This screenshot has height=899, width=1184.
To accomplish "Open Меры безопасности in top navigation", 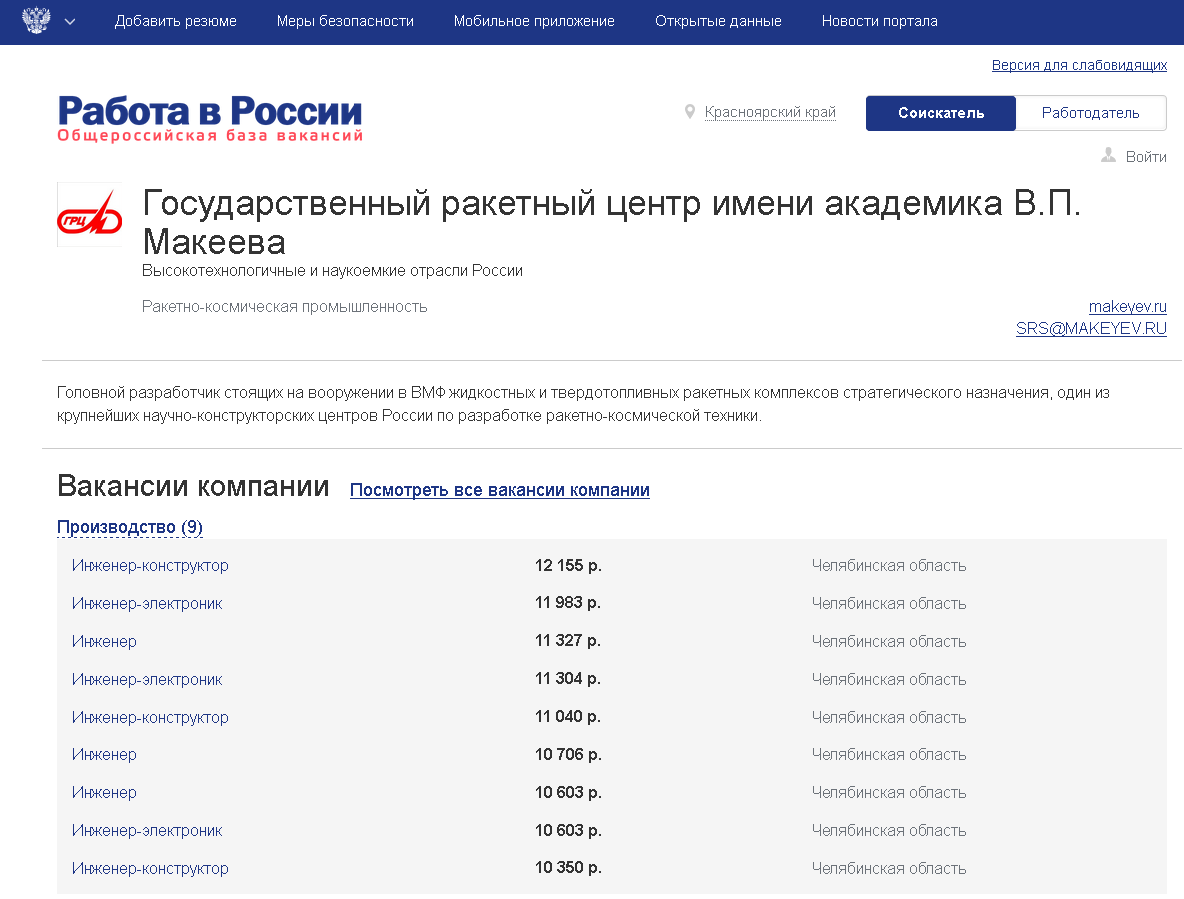I will (345, 21).
